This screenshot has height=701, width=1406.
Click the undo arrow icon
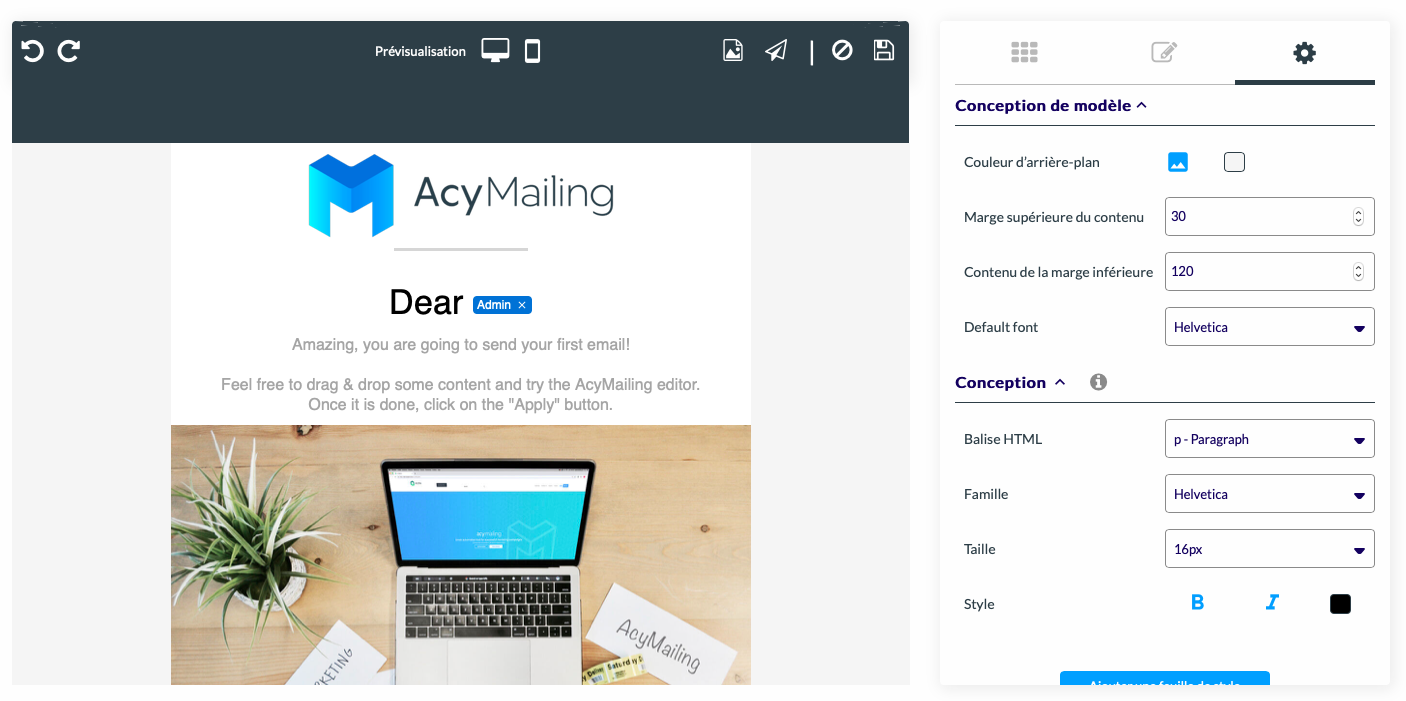point(32,50)
